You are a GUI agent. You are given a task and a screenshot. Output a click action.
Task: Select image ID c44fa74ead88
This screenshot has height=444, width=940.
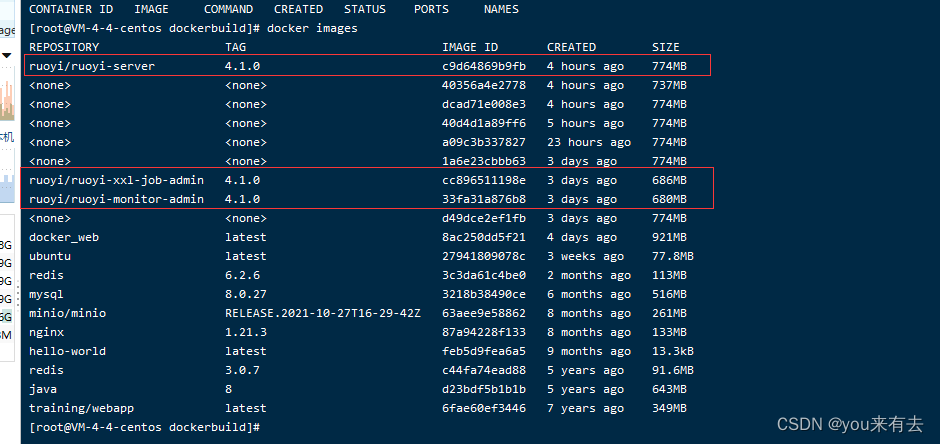(484, 370)
